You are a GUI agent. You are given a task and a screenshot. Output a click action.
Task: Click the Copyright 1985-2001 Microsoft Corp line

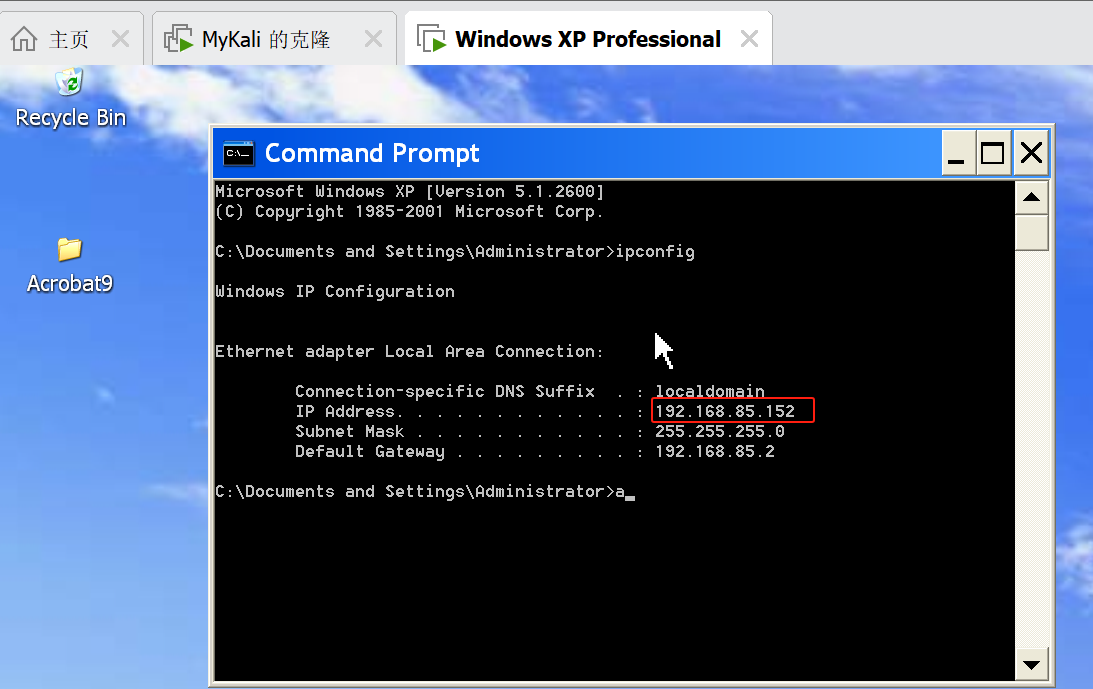409,211
